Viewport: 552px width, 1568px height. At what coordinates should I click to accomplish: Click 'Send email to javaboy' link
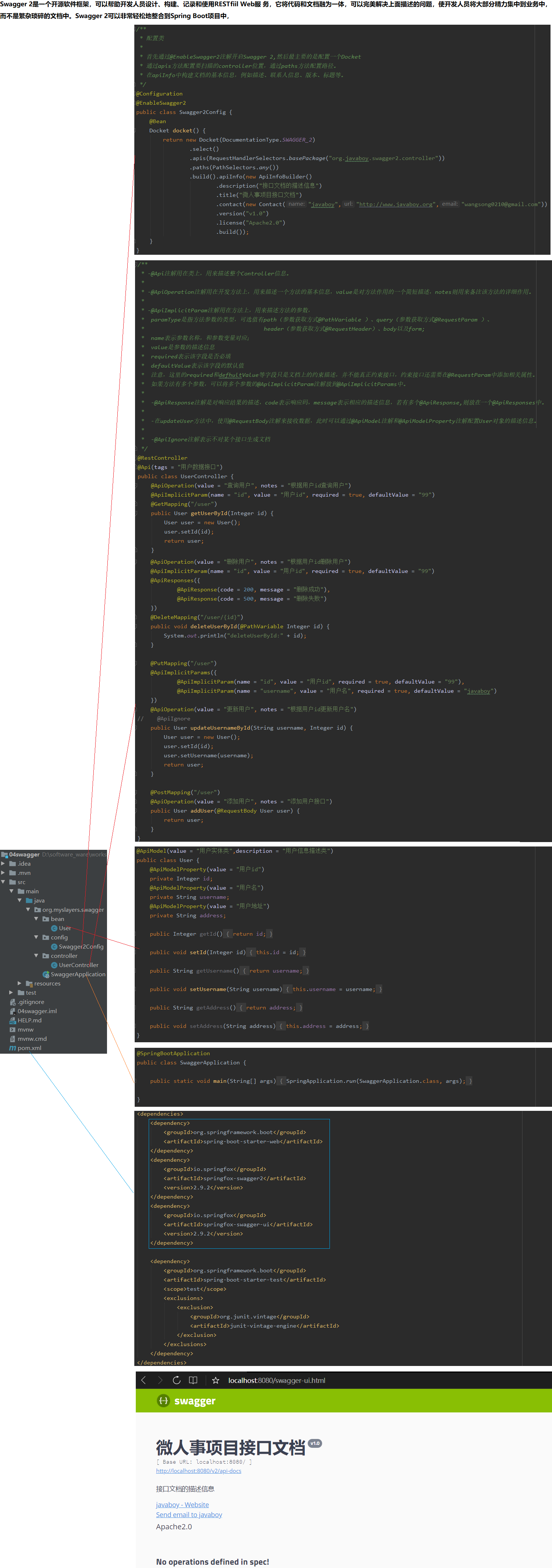click(x=189, y=1515)
